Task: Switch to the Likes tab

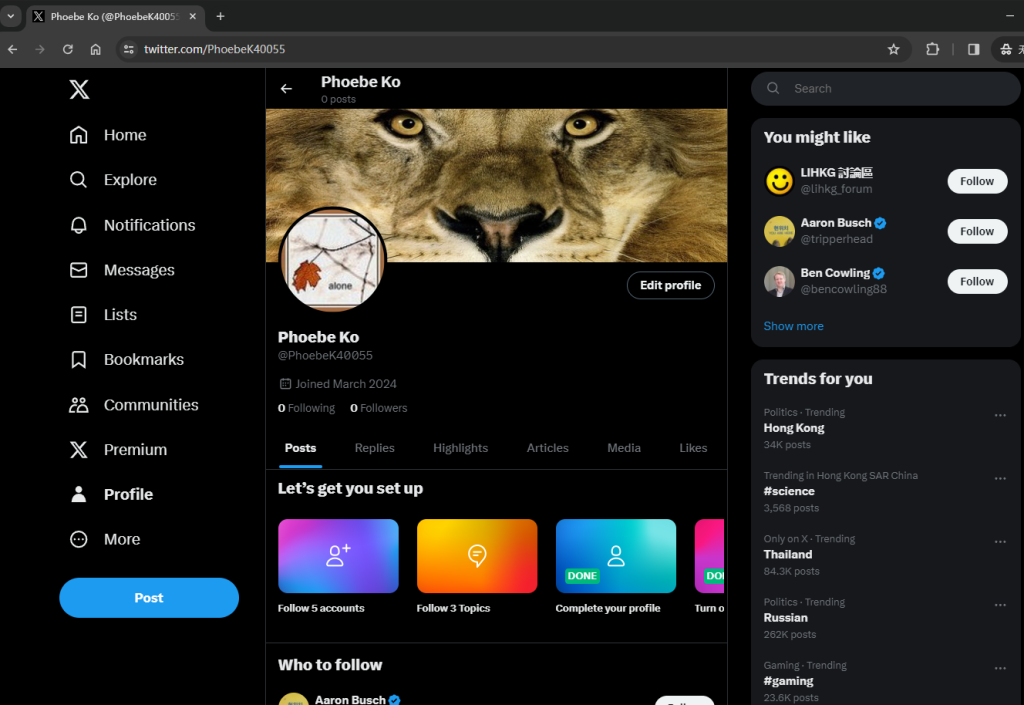Action: [693, 448]
